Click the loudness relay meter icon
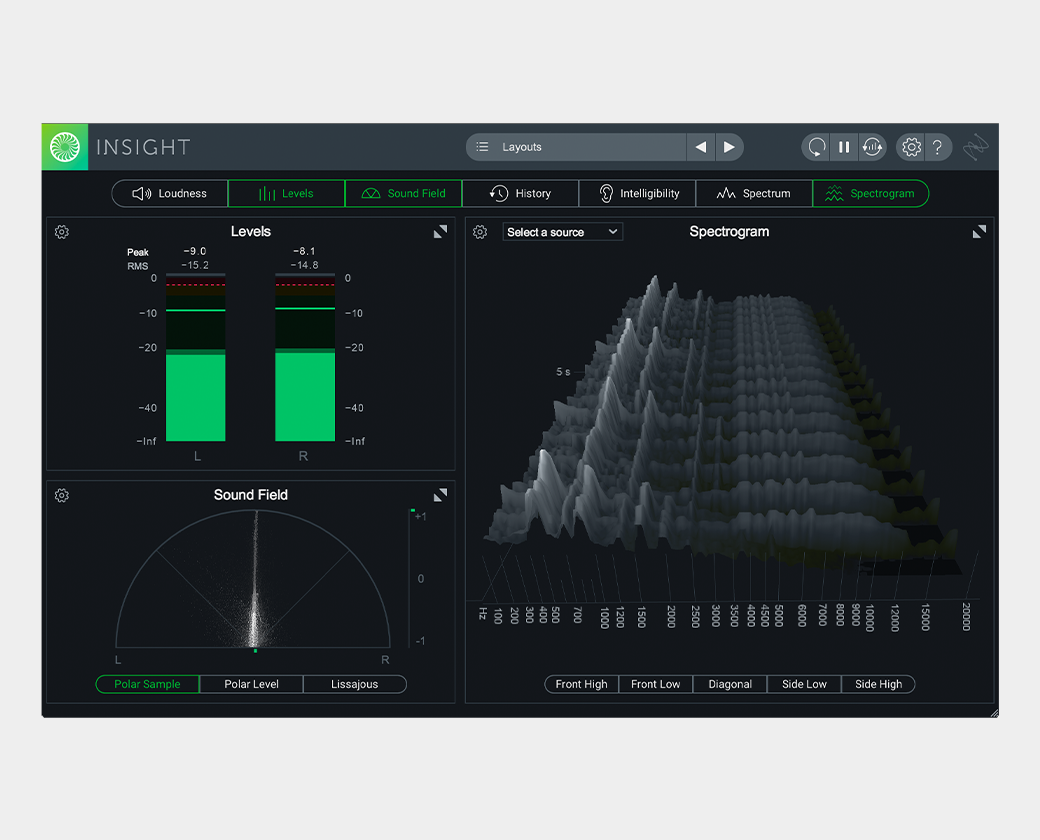Image resolution: width=1040 pixels, height=840 pixels. tap(872, 147)
